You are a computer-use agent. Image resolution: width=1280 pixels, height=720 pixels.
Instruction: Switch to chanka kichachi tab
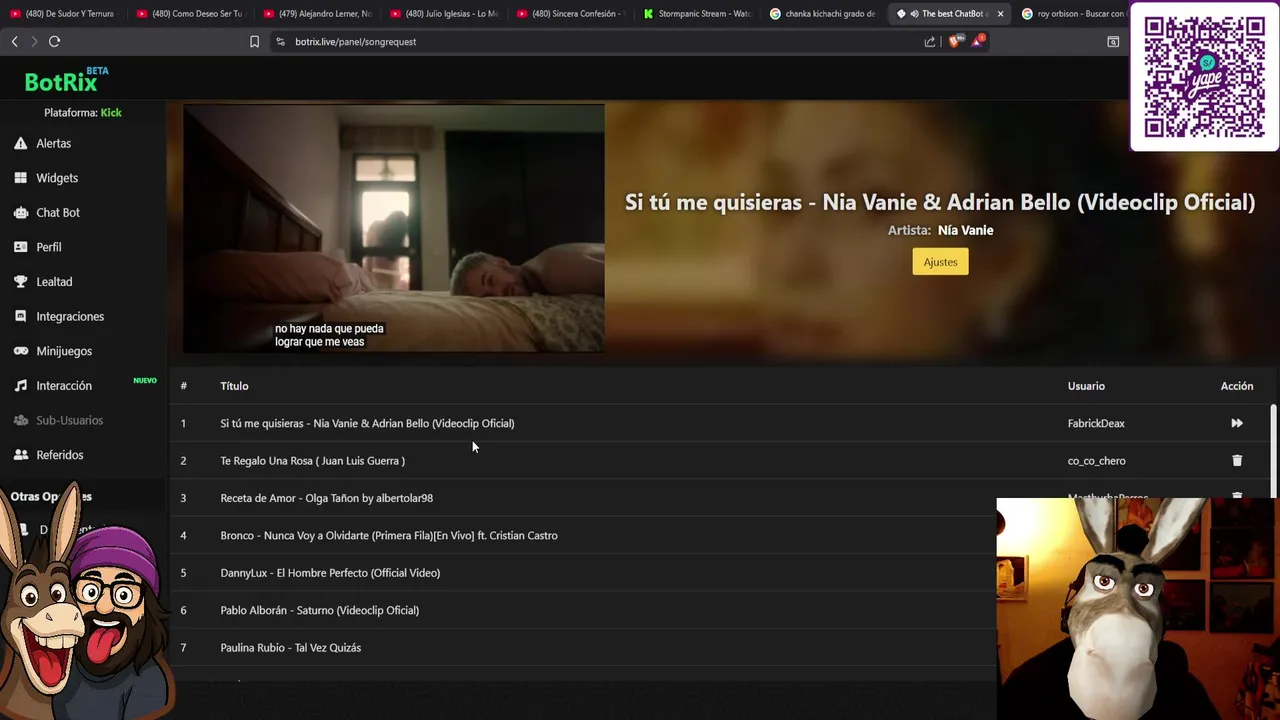pyautogui.click(x=823, y=14)
